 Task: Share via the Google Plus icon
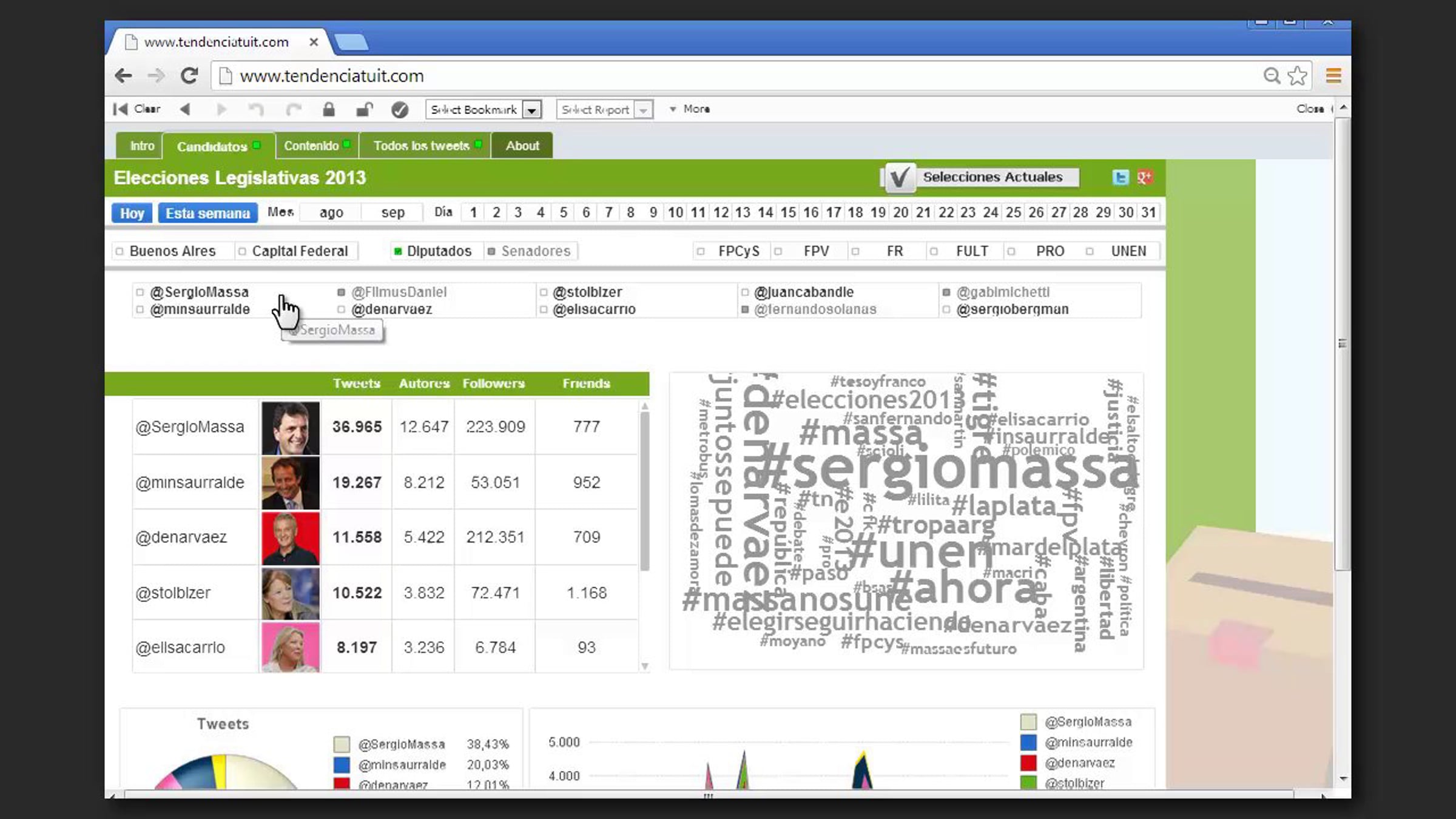1144,177
